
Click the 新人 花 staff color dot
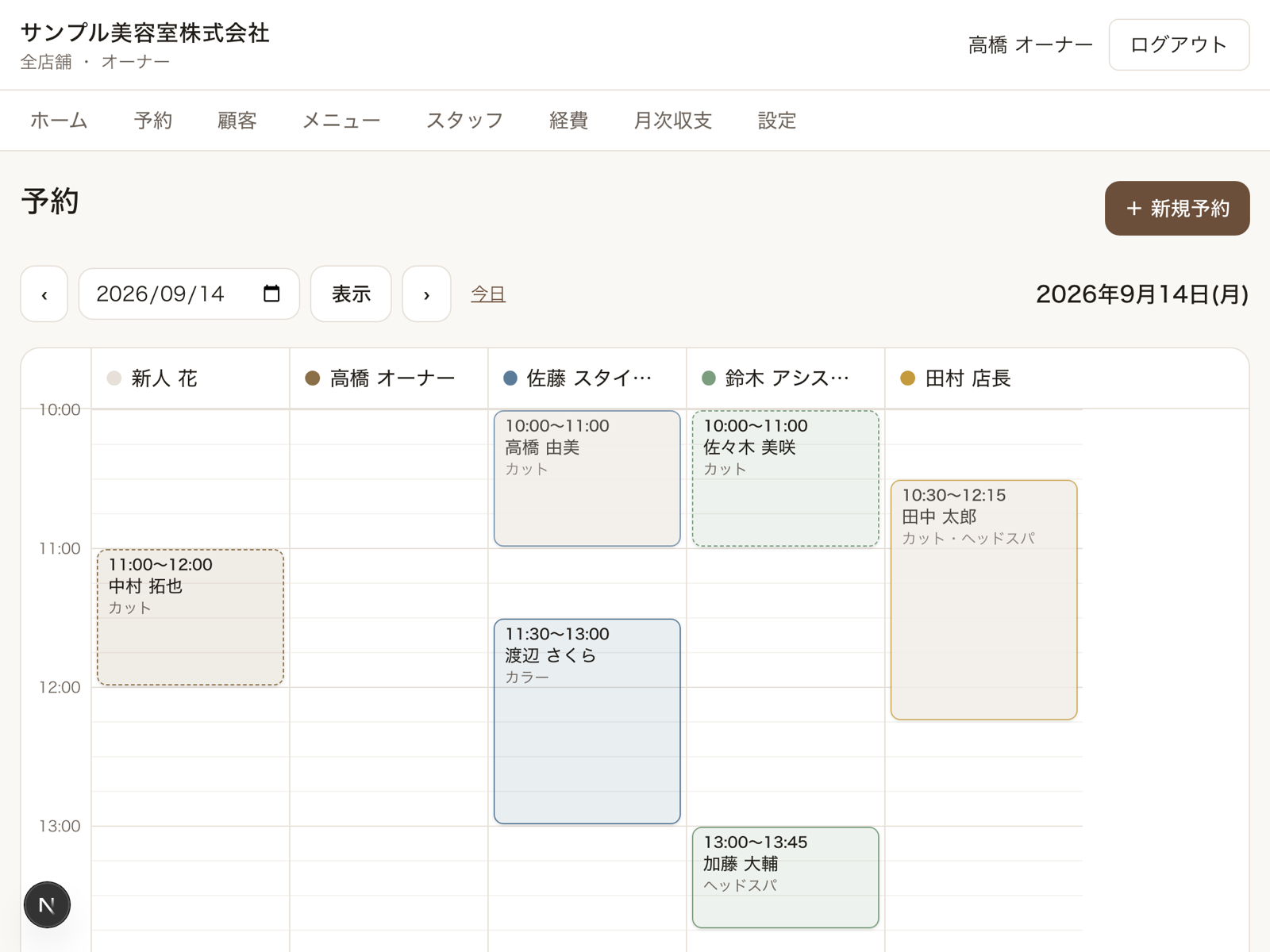[114, 378]
